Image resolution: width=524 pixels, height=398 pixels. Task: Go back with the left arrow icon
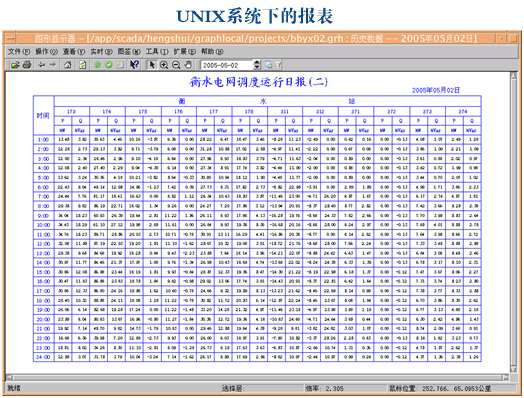pos(41,65)
